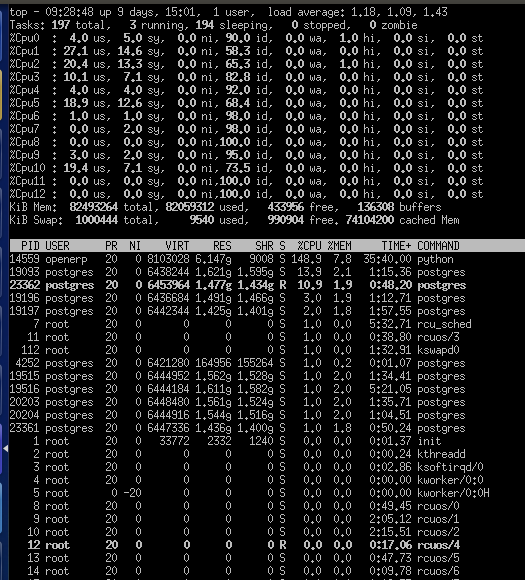Click the python command name
Image resolution: width=525 pixels, height=580 pixels.
pyautogui.click(x=435, y=259)
